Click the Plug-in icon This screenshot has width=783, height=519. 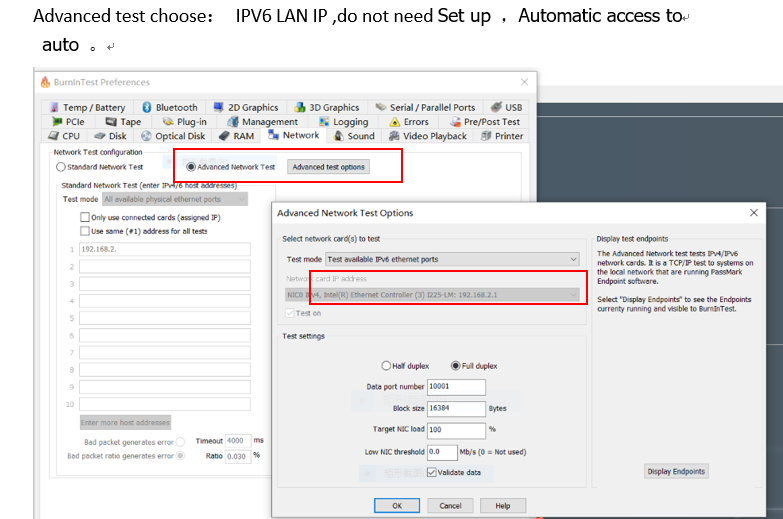[168, 121]
